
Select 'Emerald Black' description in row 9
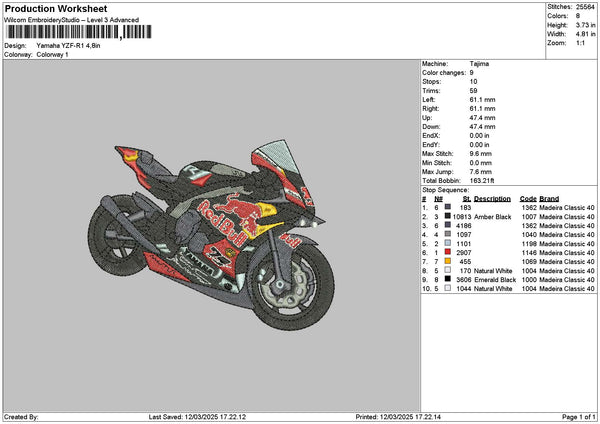(495, 280)
